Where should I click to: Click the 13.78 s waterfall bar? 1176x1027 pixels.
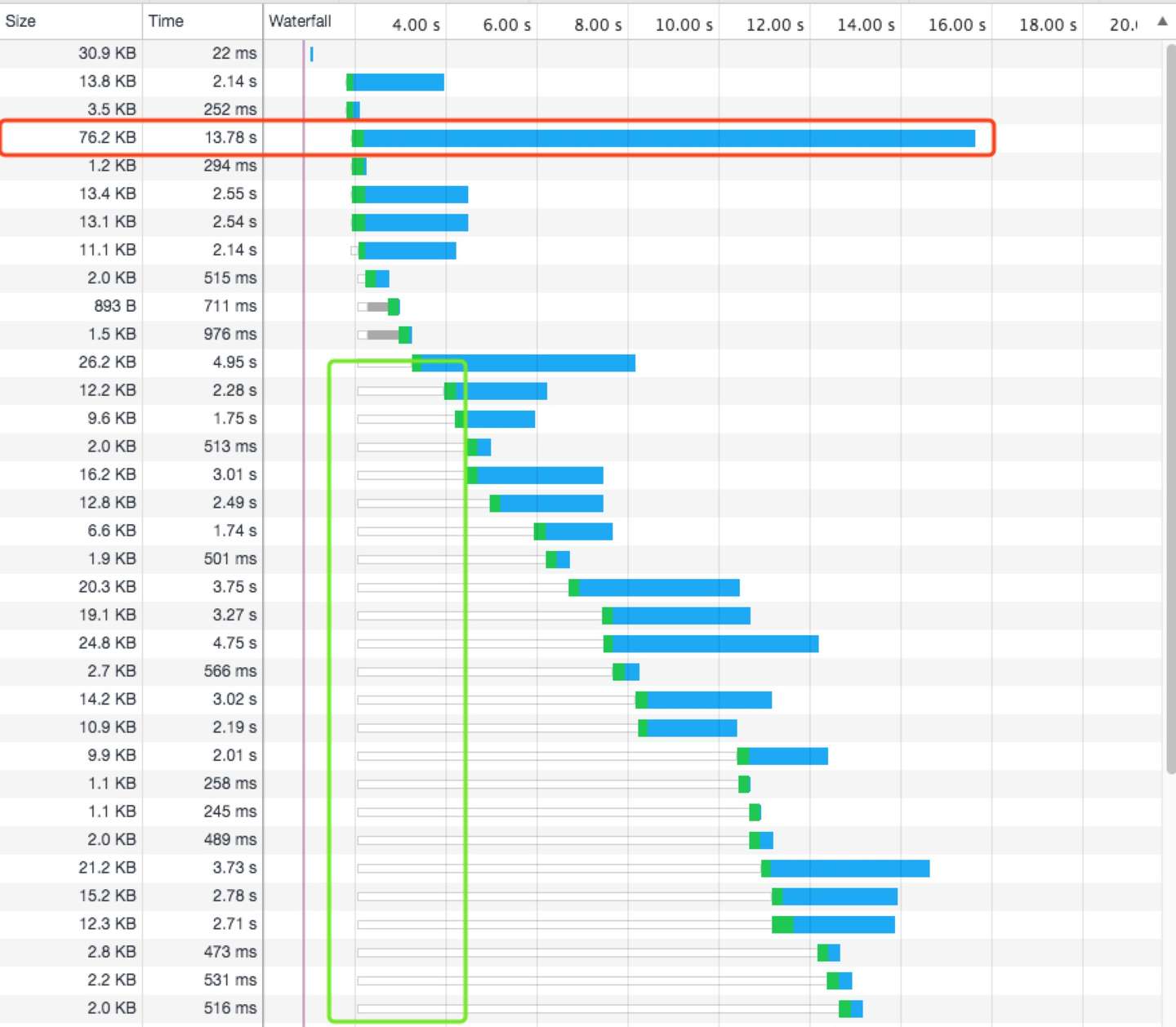click(x=663, y=139)
